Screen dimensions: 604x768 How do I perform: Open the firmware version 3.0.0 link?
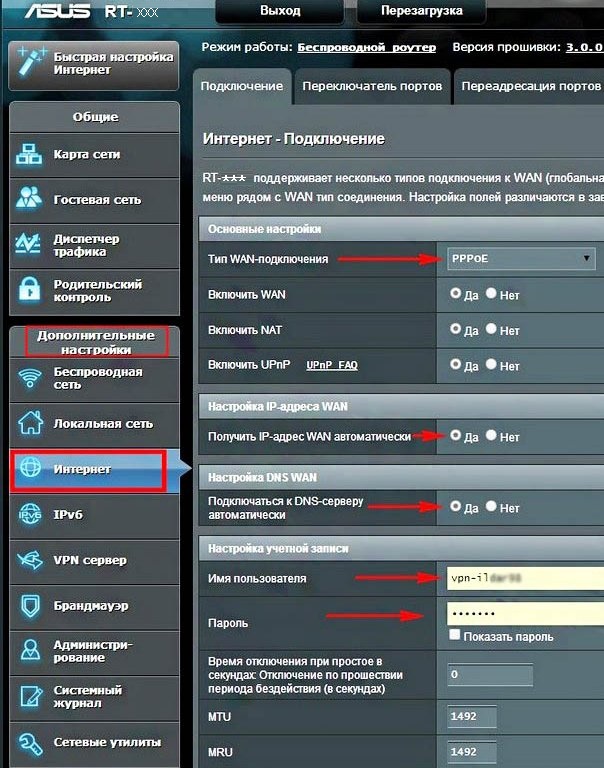tap(584, 48)
